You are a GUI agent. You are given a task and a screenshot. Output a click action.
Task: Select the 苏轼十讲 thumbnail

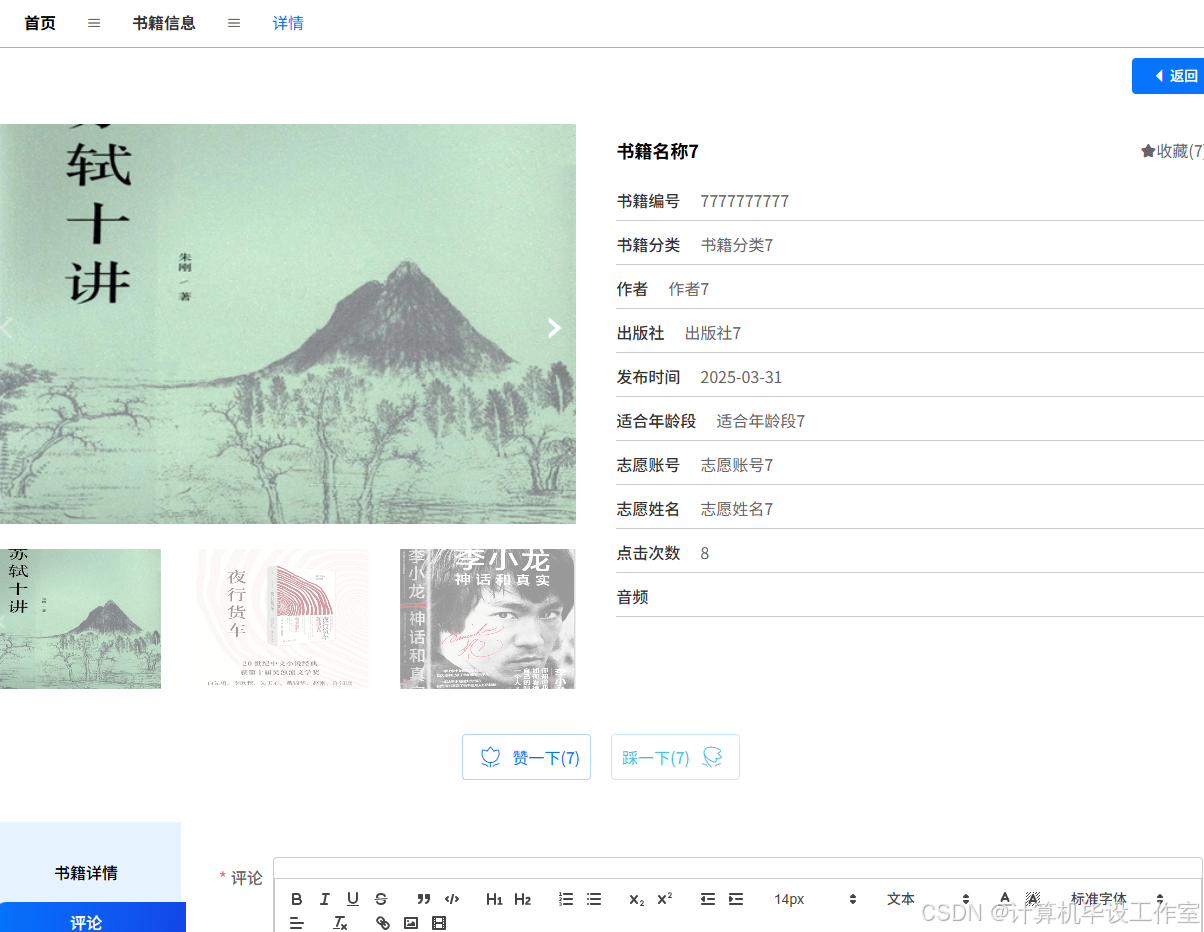point(80,619)
